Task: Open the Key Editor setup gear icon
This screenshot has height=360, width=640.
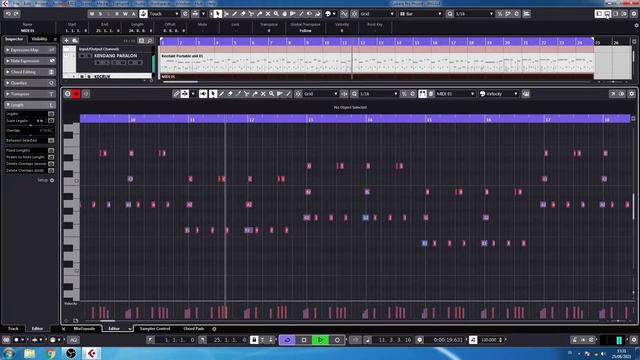Action: click(x=631, y=94)
